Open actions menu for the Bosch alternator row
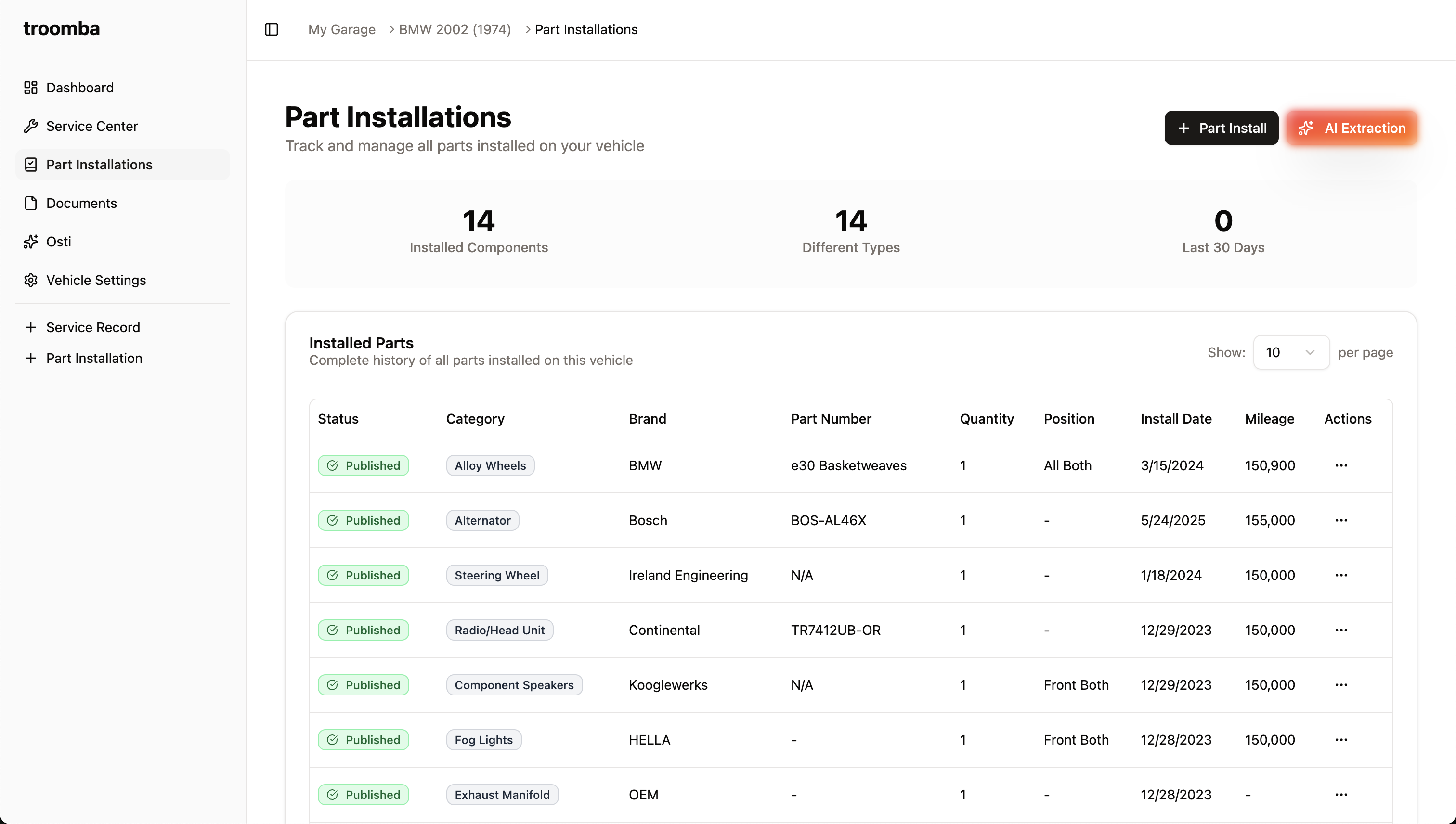This screenshot has height=824, width=1456. pyautogui.click(x=1341, y=520)
